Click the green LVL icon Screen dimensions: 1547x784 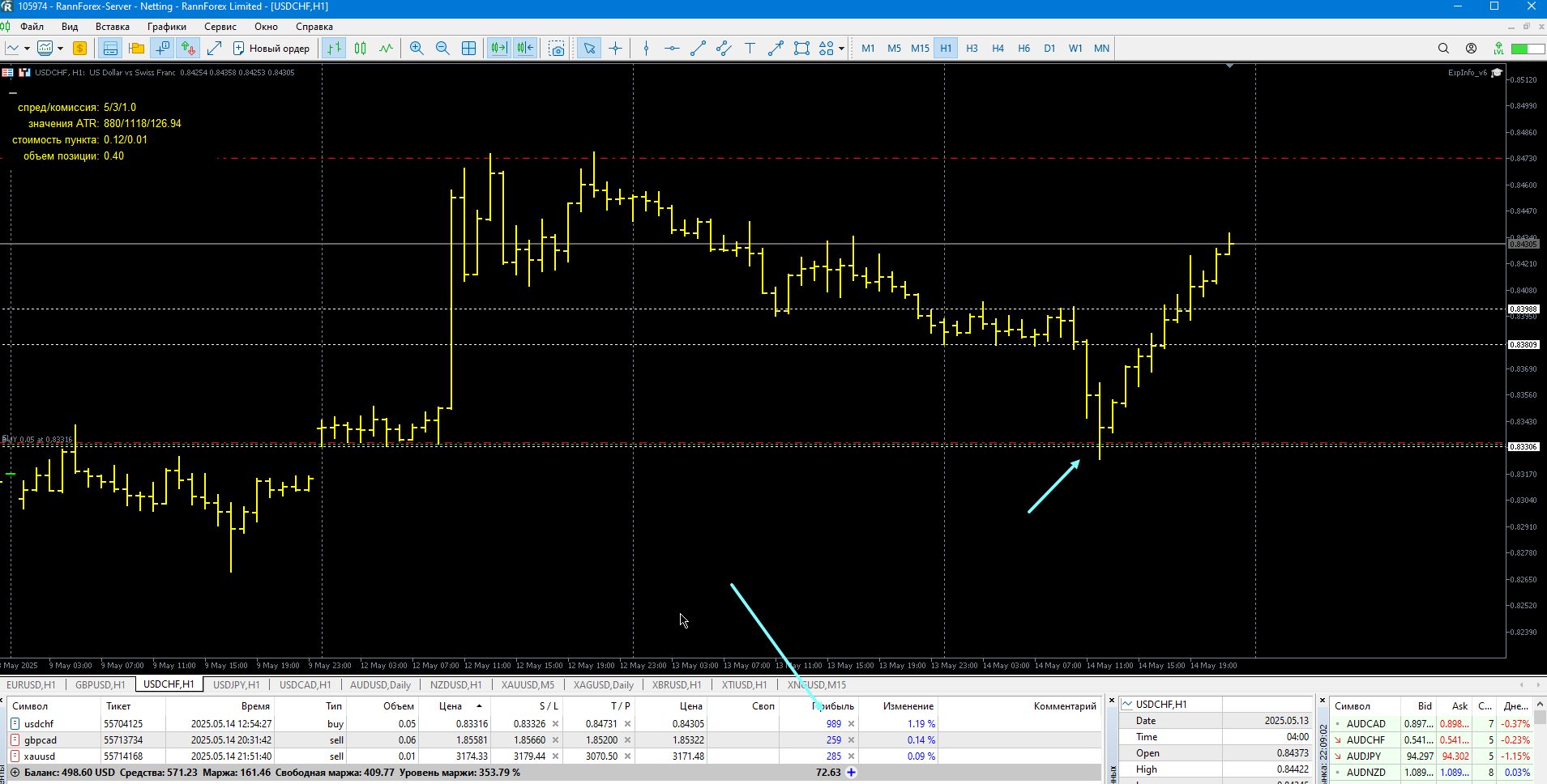pos(1498,49)
